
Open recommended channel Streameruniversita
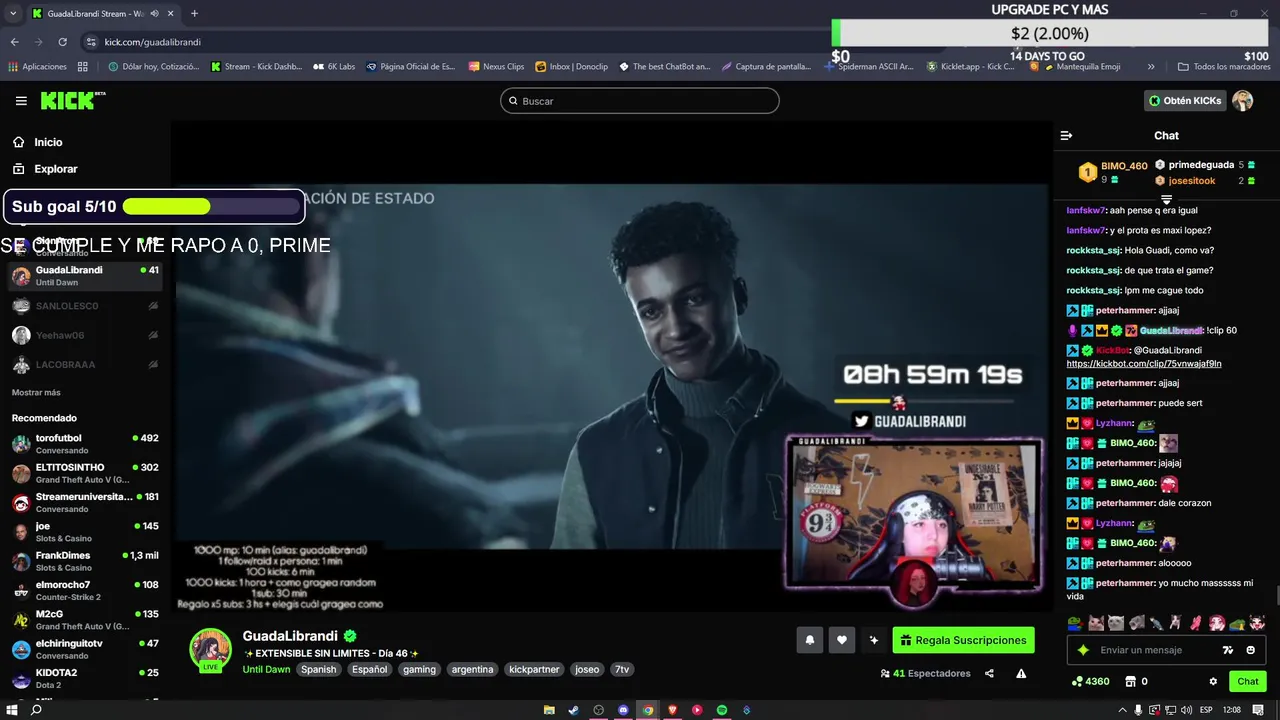click(x=84, y=502)
